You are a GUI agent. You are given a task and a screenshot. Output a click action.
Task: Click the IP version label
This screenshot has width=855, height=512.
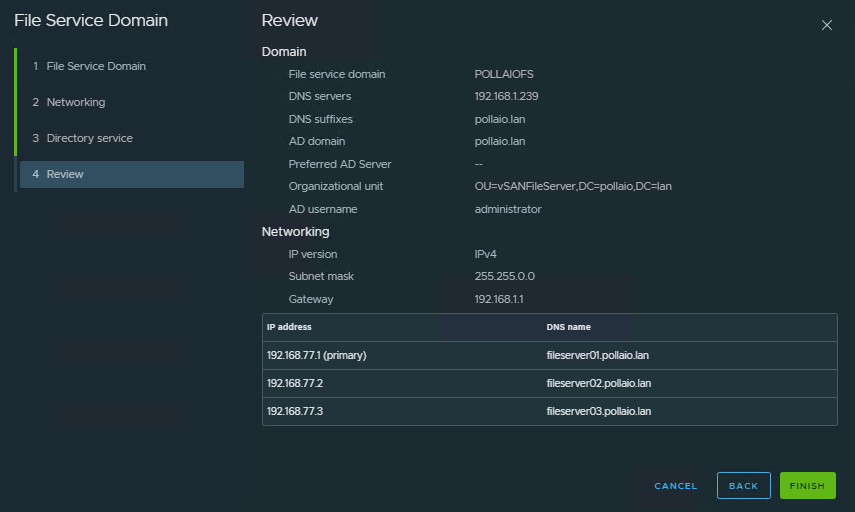pos(312,254)
